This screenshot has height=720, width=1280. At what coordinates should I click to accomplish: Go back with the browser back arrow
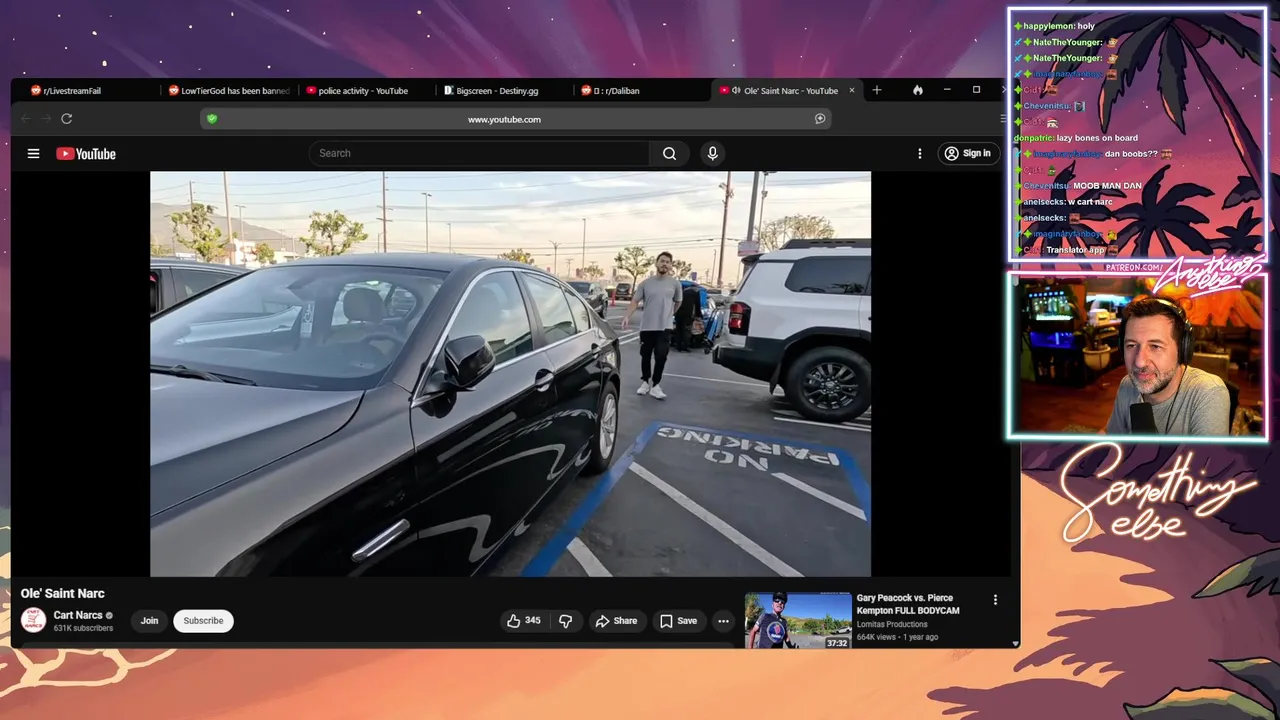click(x=26, y=119)
